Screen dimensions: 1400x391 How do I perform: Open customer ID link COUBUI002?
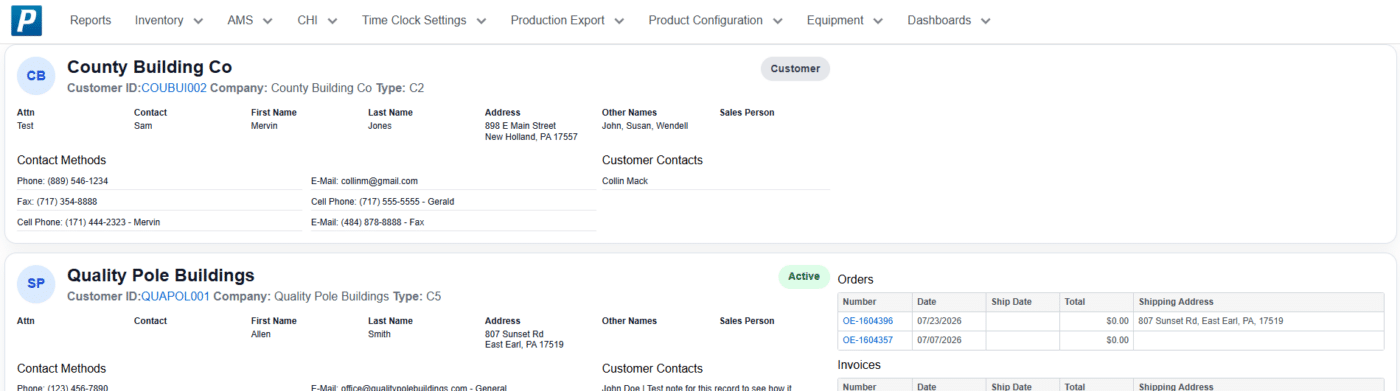(x=174, y=88)
